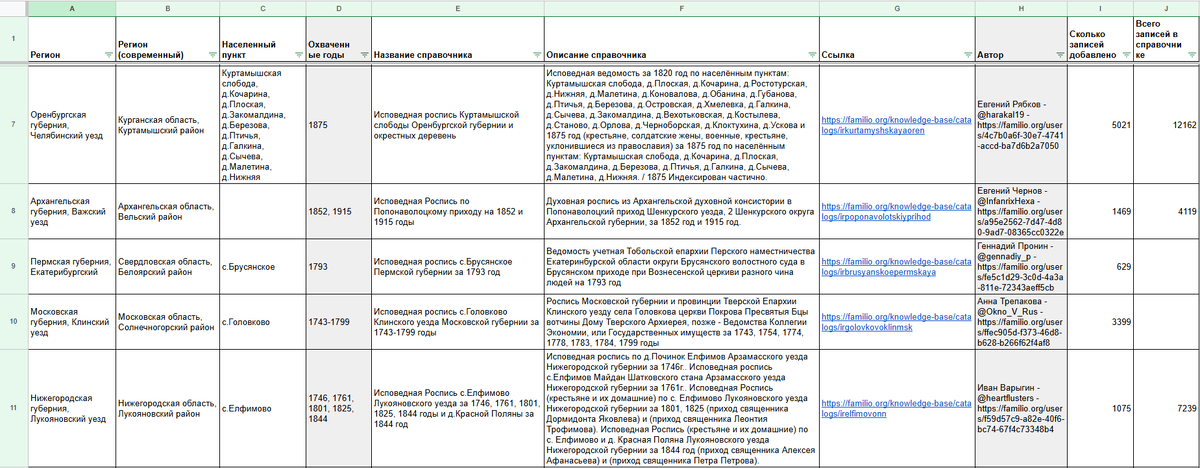The width and height of the screenshot is (1200, 468).
Task: Select author cell 'Геннадий Пронин'
Action: tap(1020, 266)
